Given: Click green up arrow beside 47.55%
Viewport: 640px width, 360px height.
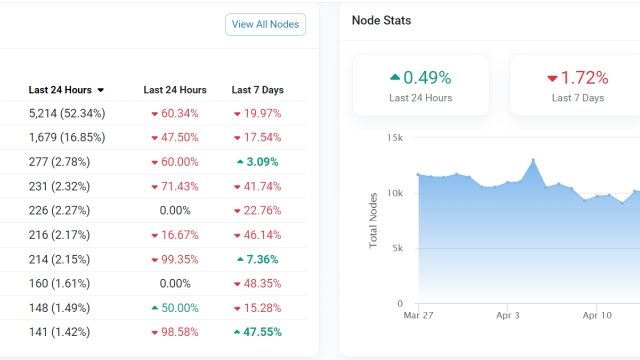Looking at the screenshot, I should [x=237, y=331].
